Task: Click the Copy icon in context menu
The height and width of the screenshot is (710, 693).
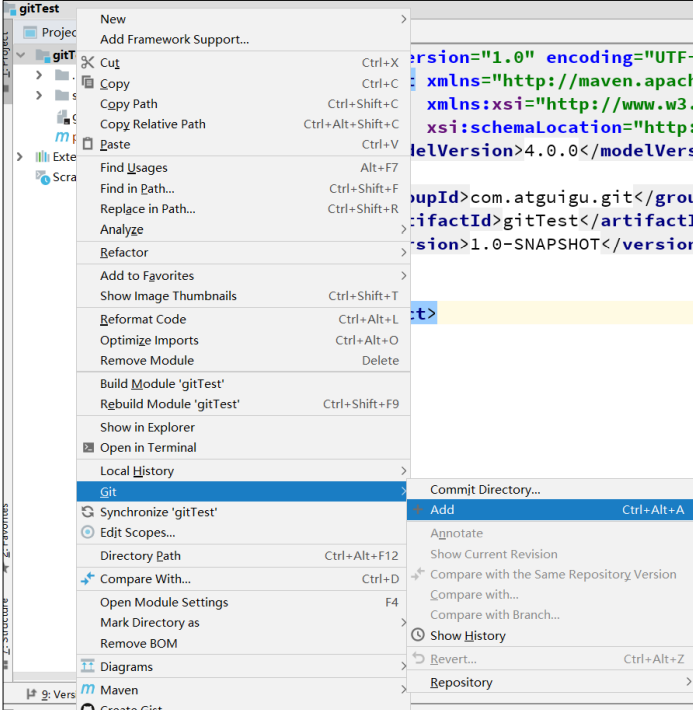Action: coord(88,83)
